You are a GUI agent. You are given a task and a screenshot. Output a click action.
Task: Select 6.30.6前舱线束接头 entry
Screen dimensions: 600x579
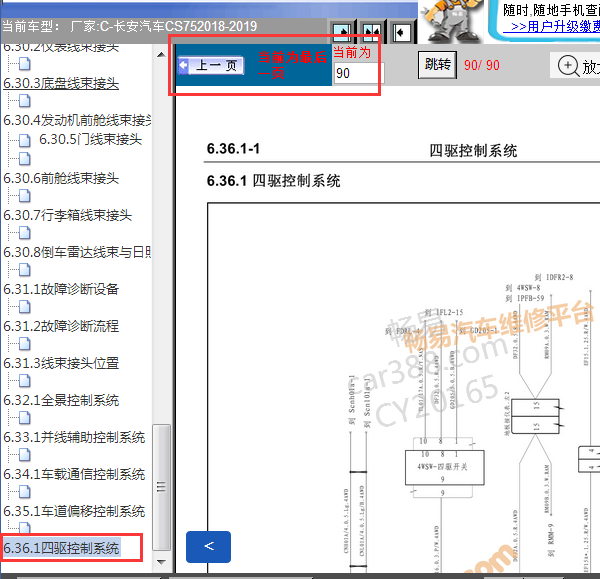click(61, 178)
